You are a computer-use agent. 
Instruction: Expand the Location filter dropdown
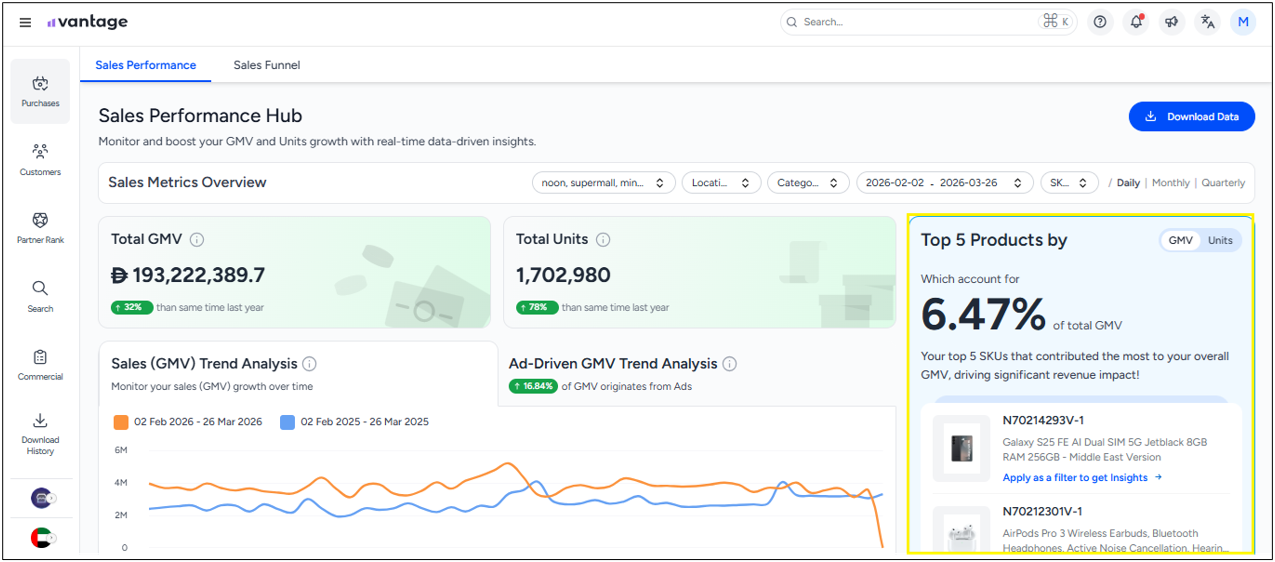[720, 183]
